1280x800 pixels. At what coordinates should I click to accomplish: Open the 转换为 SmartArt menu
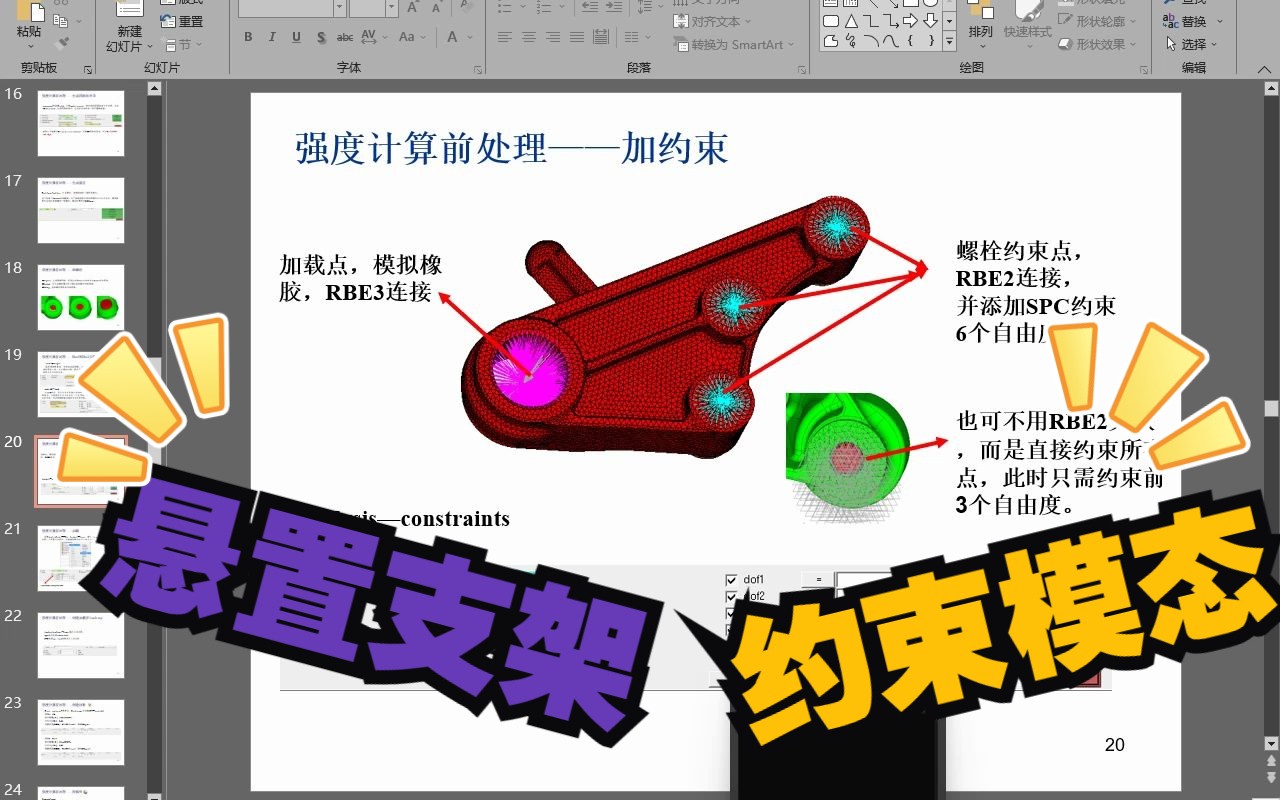tap(733, 45)
